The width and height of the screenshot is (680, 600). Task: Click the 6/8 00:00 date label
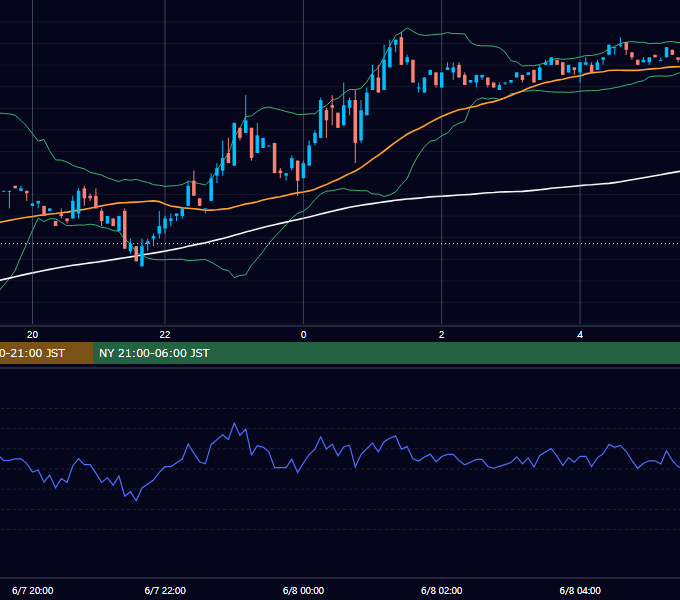[304, 590]
